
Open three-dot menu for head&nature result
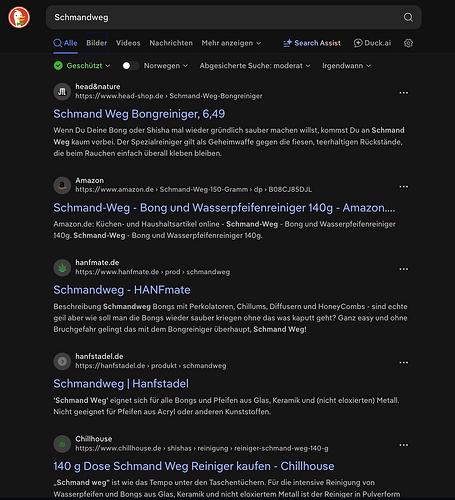[404, 93]
